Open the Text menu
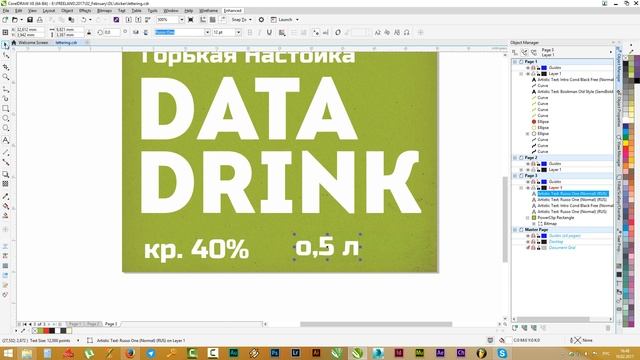This screenshot has height=360, width=640. click(122, 11)
